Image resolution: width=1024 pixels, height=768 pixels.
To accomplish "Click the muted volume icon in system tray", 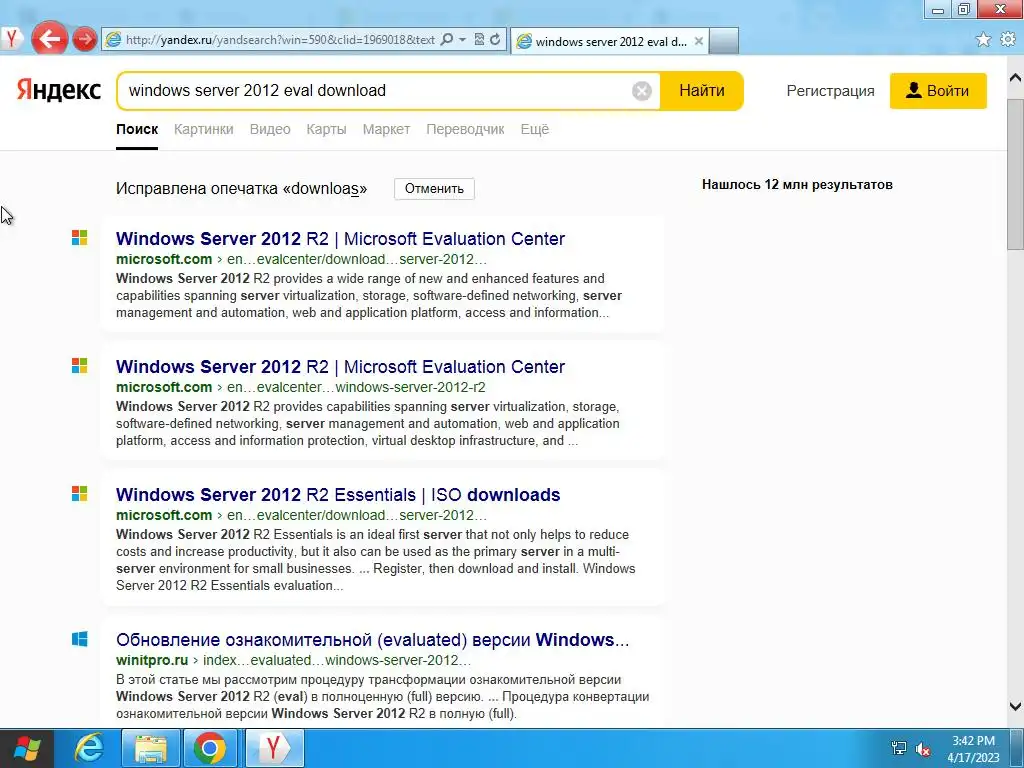I will click(x=923, y=749).
